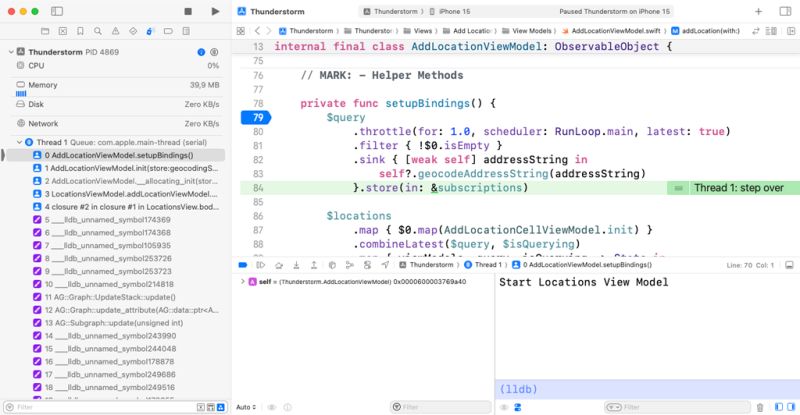Viewport: 800px width, 415px height.
Task: Select the Disk gauge row
Action: click(117, 104)
